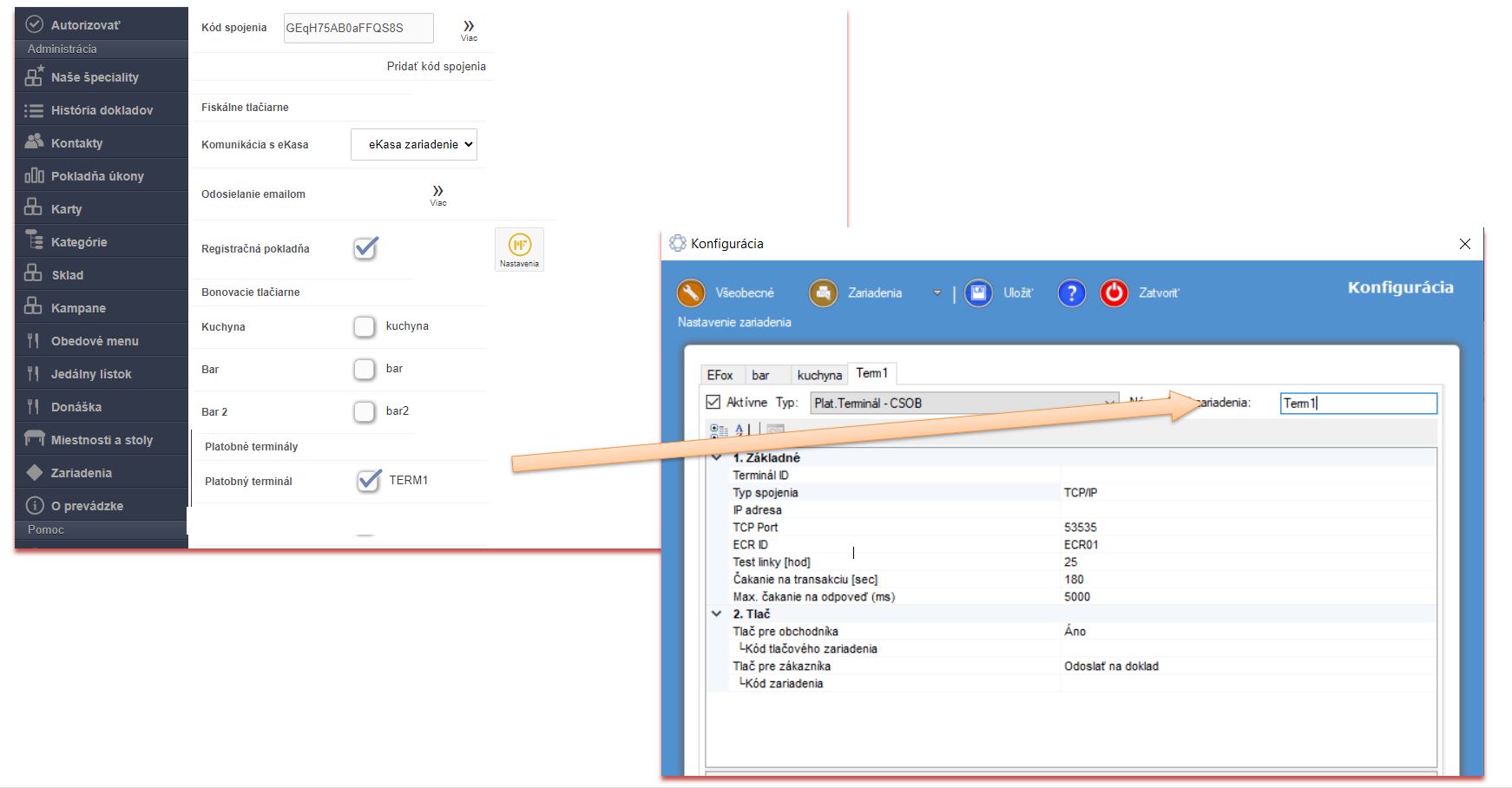
Task: Toggle the Aktívne checkbox
Action: (713, 403)
